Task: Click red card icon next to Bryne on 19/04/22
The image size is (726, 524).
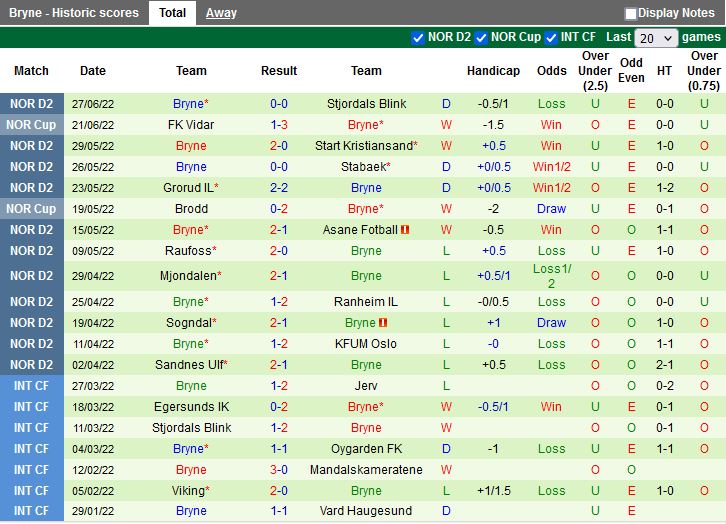Action: click(x=383, y=323)
